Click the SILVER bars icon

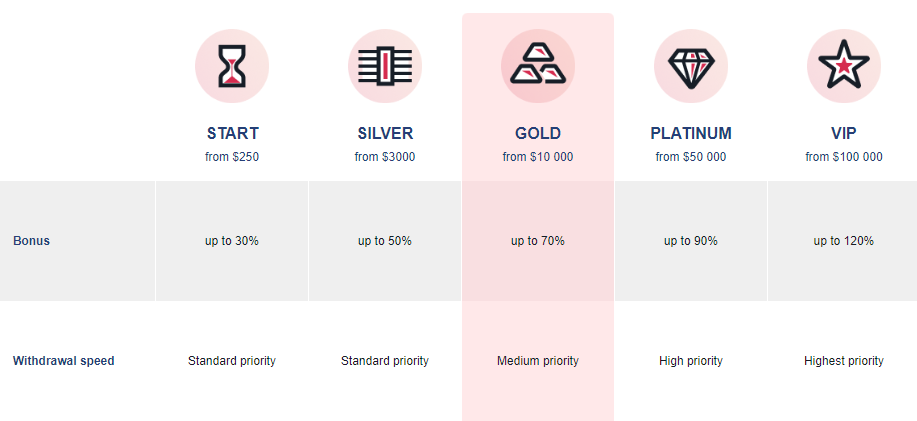[385, 66]
